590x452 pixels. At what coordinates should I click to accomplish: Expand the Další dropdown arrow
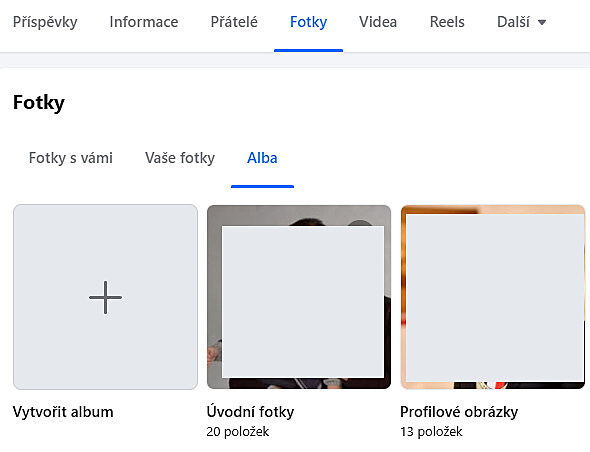tap(542, 23)
